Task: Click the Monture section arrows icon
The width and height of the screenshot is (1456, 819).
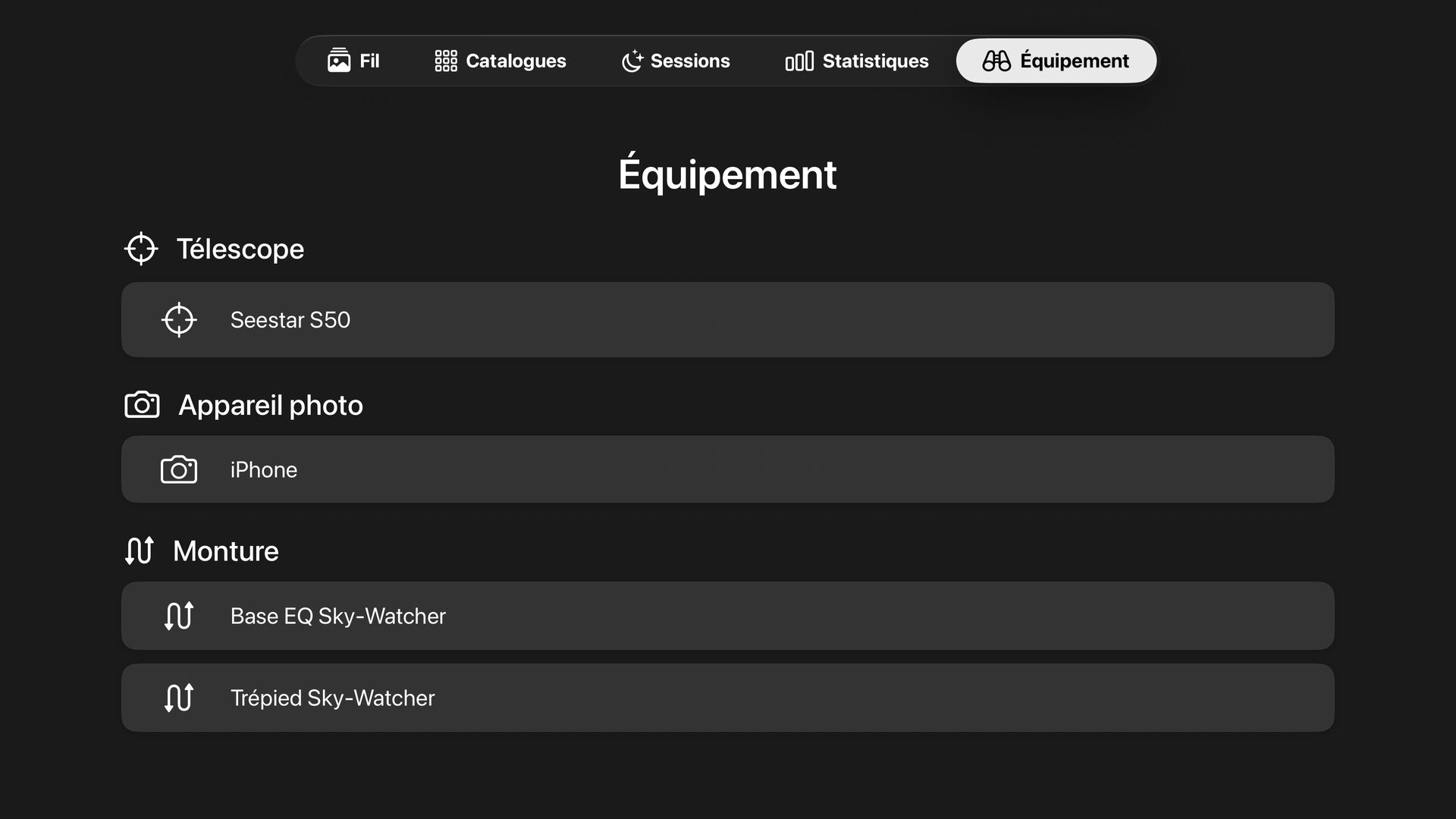Action: (x=140, y=551)
